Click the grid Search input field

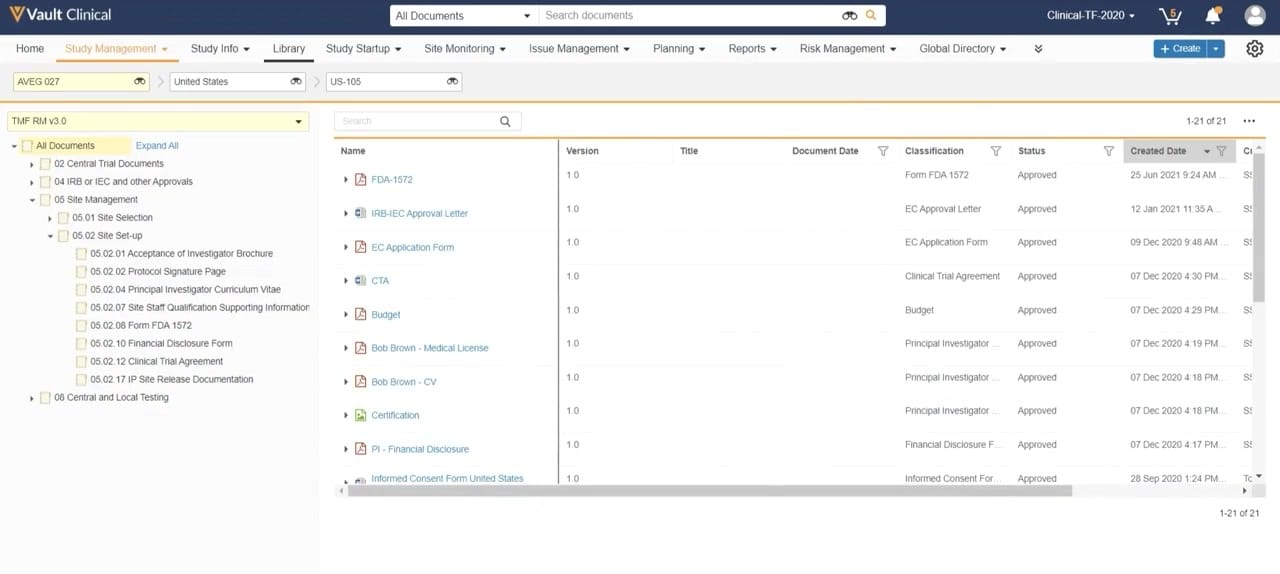[x=418, y=121]
